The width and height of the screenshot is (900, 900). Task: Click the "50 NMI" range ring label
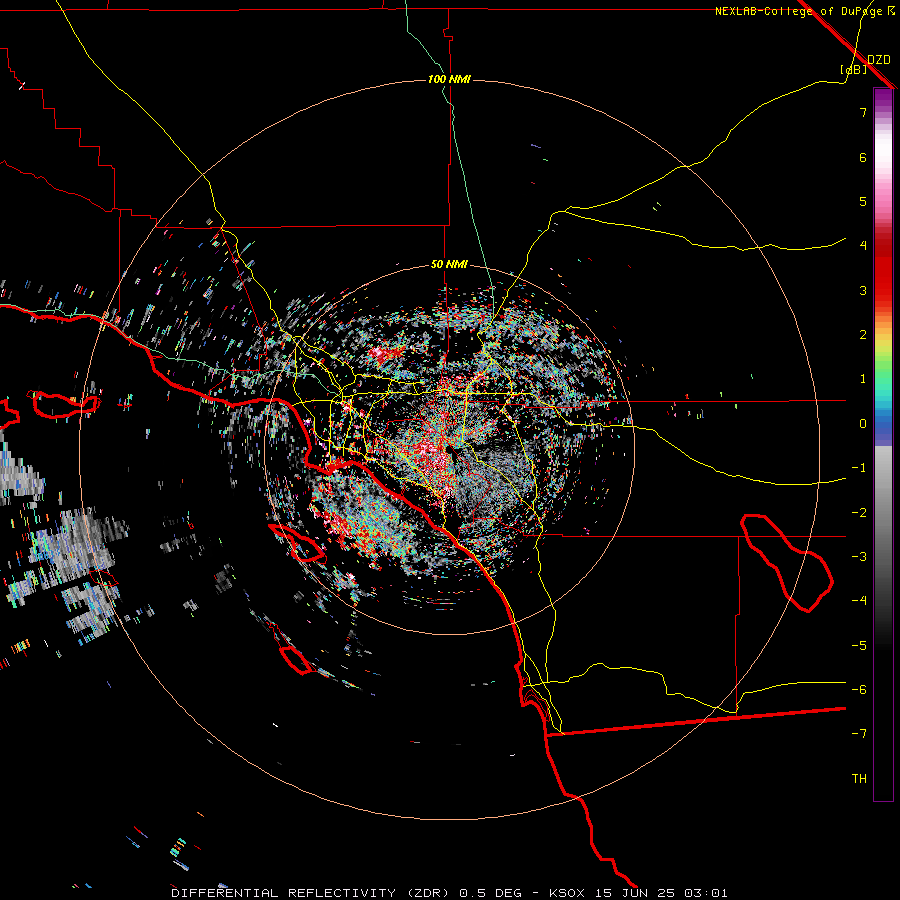[x=449, y=264]
